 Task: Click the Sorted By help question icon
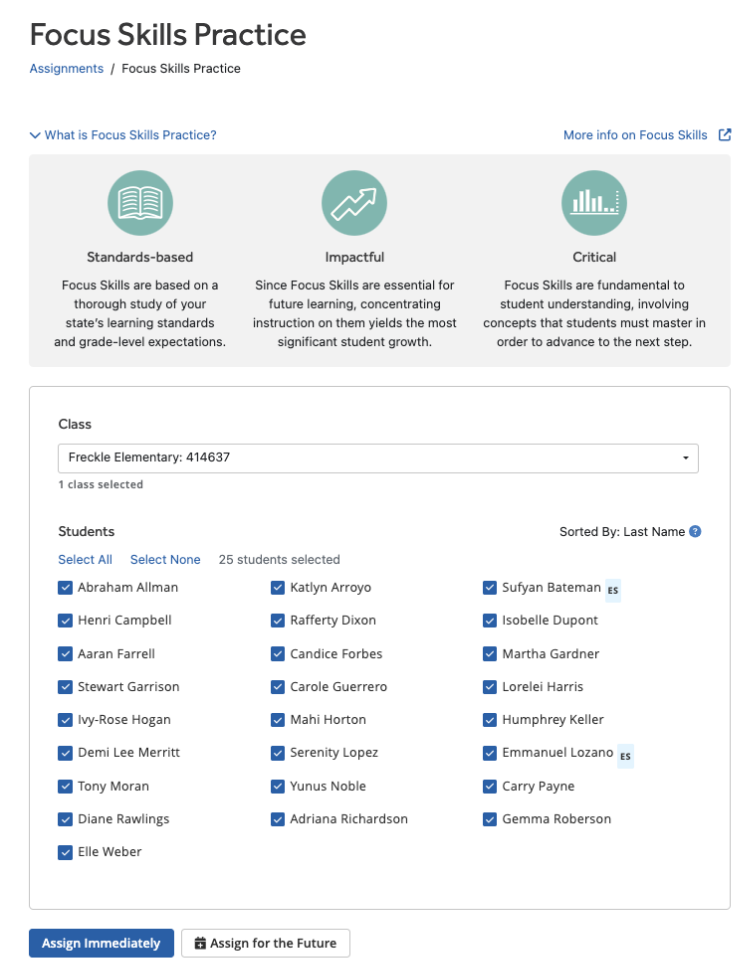pyautogui.click(x=695, y=532)
